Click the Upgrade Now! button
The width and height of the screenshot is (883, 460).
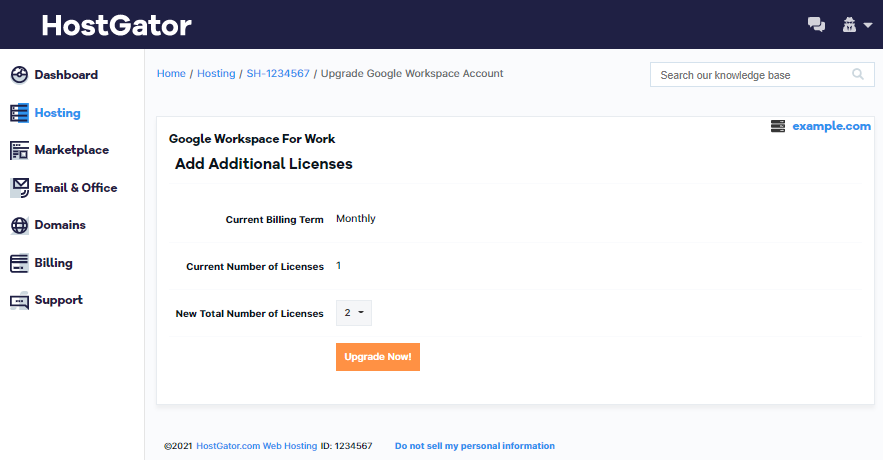[x=378, y=357]
